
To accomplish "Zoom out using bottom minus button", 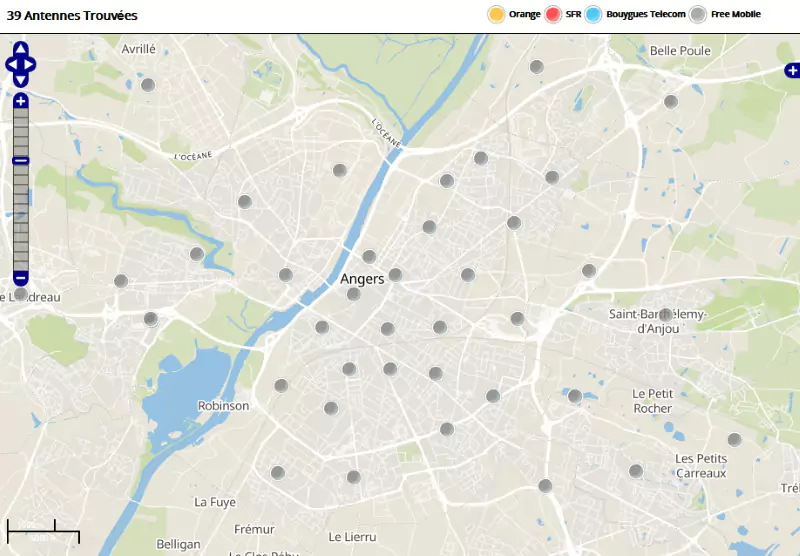I will (21, 277).
